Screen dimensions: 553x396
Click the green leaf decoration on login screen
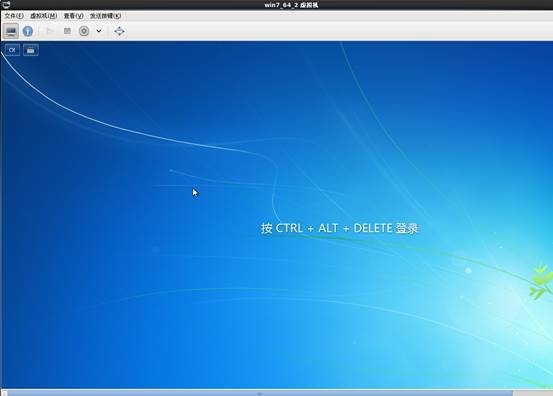point(541,282)
